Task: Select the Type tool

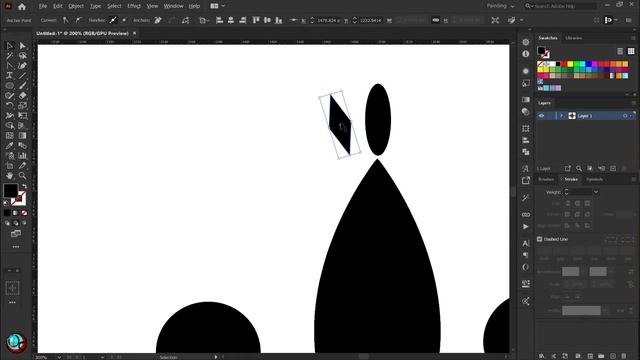Action: click(9, 76)
